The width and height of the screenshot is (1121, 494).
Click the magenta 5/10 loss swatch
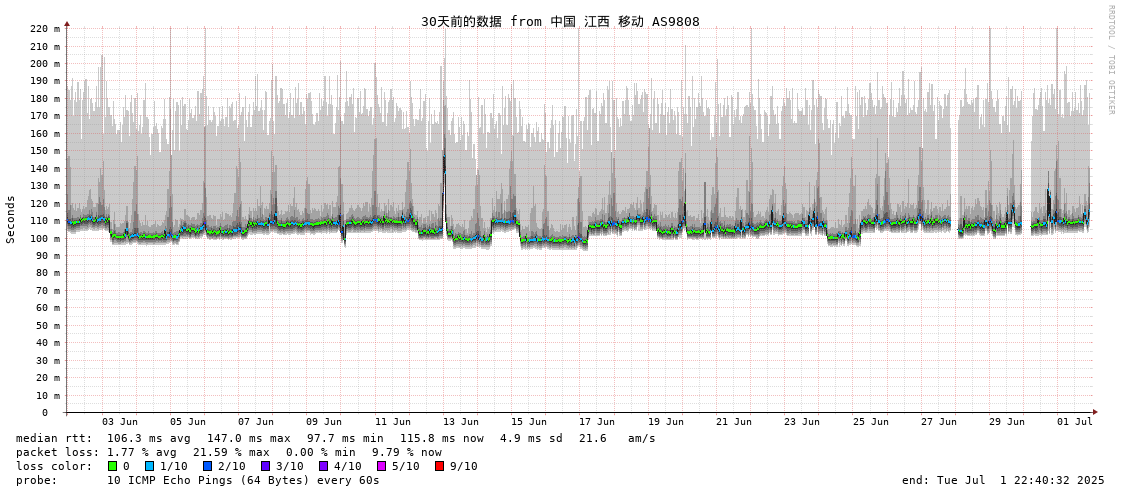[381, 466]
